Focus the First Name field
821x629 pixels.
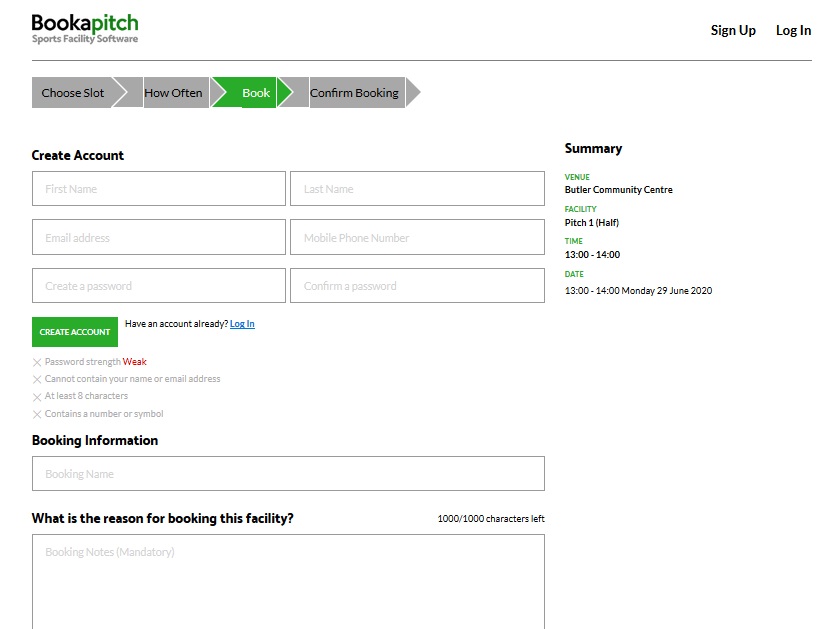pos(158,189)
